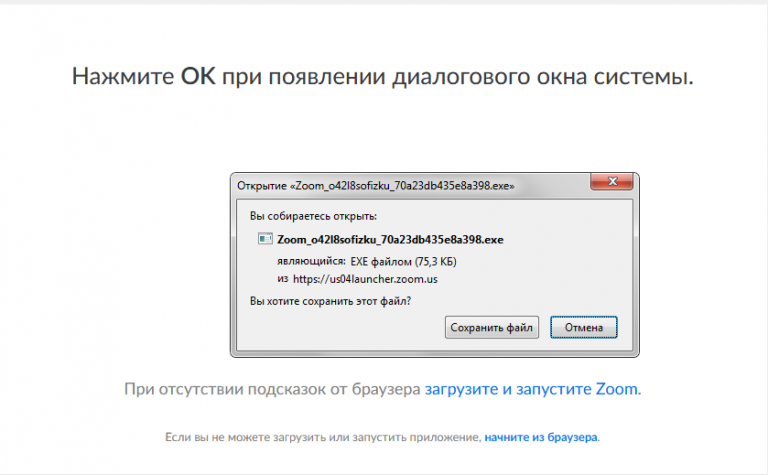Select the EXE file icon beside the filename
Viewport: 768px width, 475px height.
[x=265, y=240]
